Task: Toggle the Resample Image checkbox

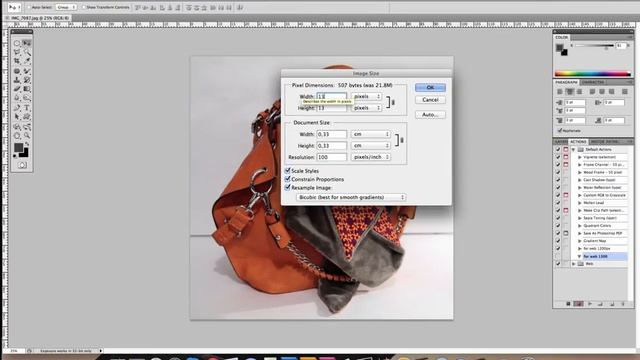Action: click(x=287, y=188)
